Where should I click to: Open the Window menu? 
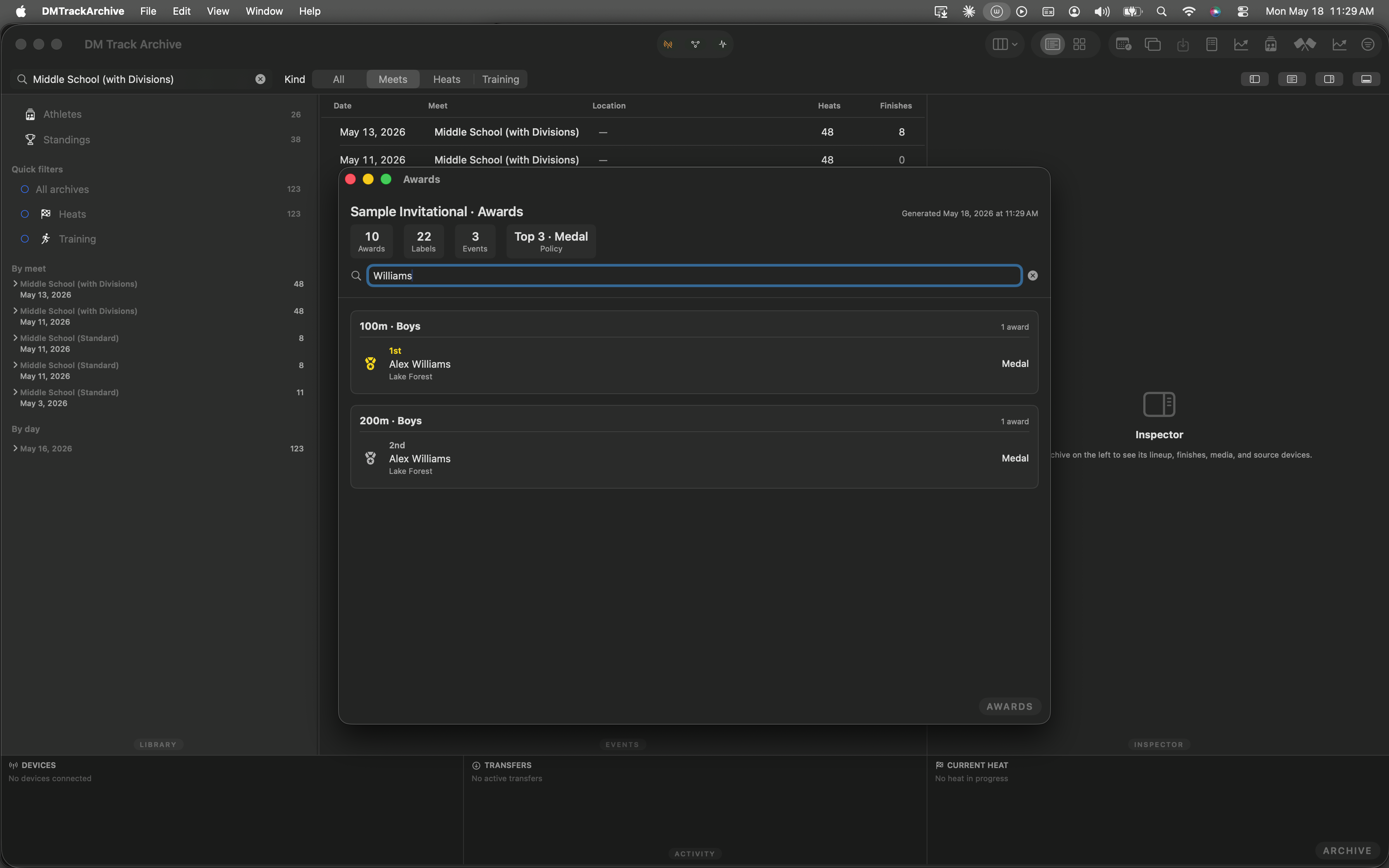(264, 11)
